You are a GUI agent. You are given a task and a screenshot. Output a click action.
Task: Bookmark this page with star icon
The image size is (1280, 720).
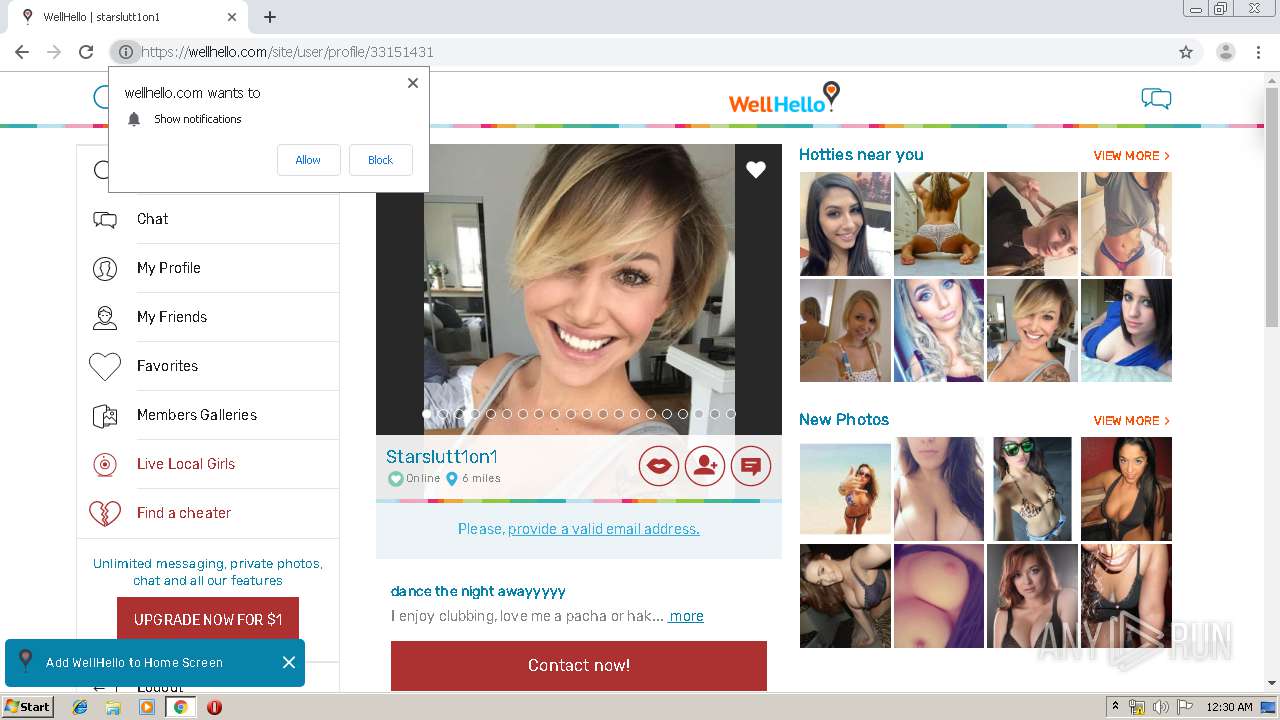[x=1186, y=52]
